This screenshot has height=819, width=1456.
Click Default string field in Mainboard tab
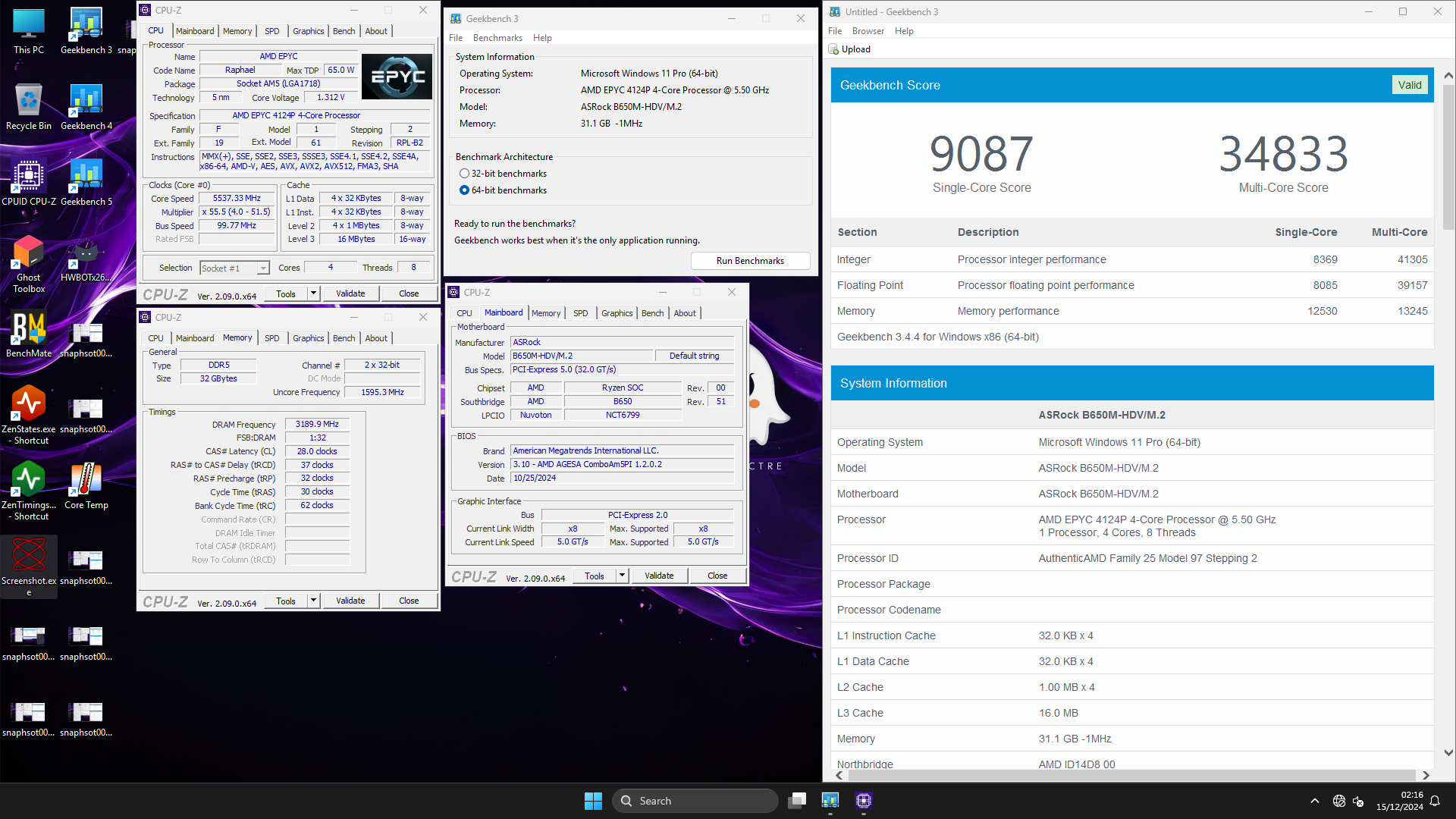(694, 356)
